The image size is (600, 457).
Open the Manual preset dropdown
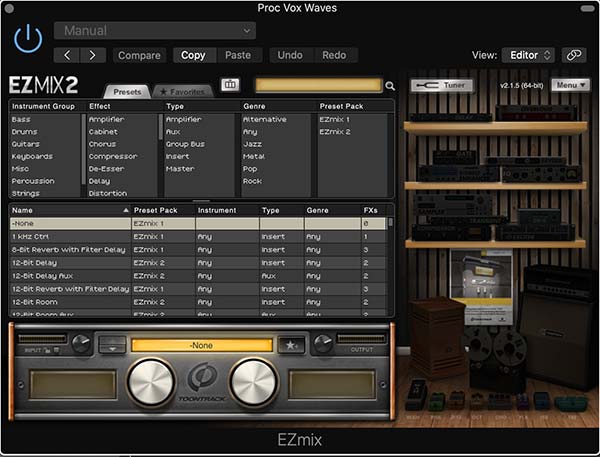coord(155,31)
